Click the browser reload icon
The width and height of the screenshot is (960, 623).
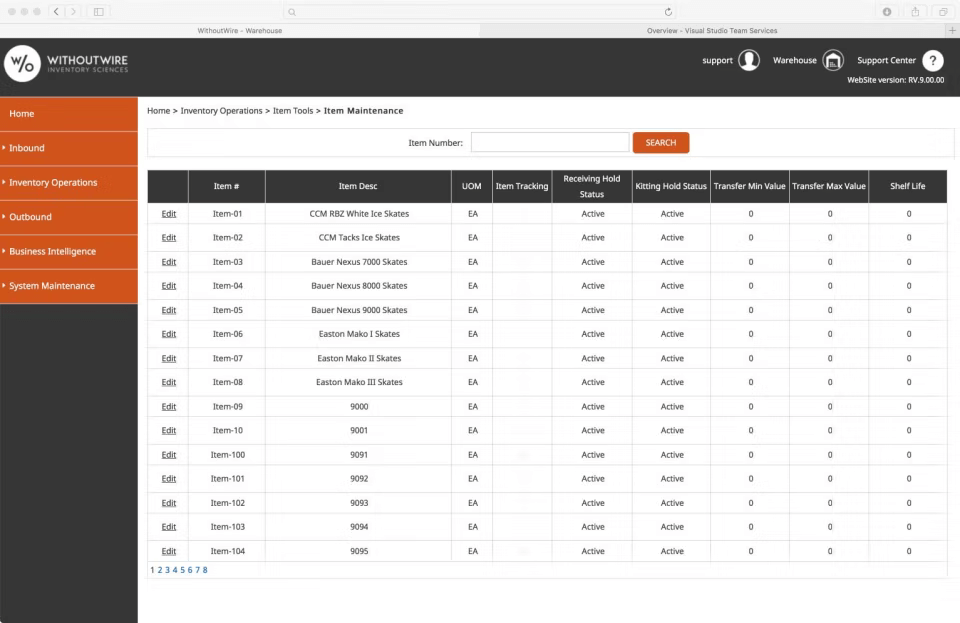coord(668,11)
